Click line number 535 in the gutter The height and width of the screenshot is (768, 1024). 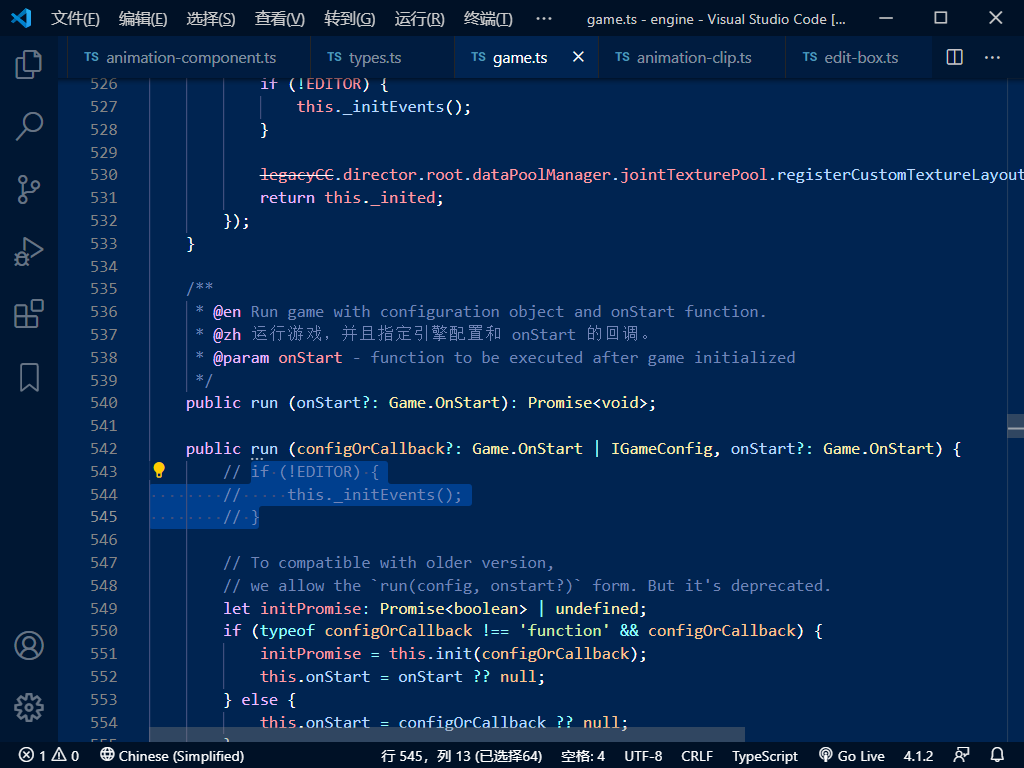pyautogui.click(x=104, y=289)
